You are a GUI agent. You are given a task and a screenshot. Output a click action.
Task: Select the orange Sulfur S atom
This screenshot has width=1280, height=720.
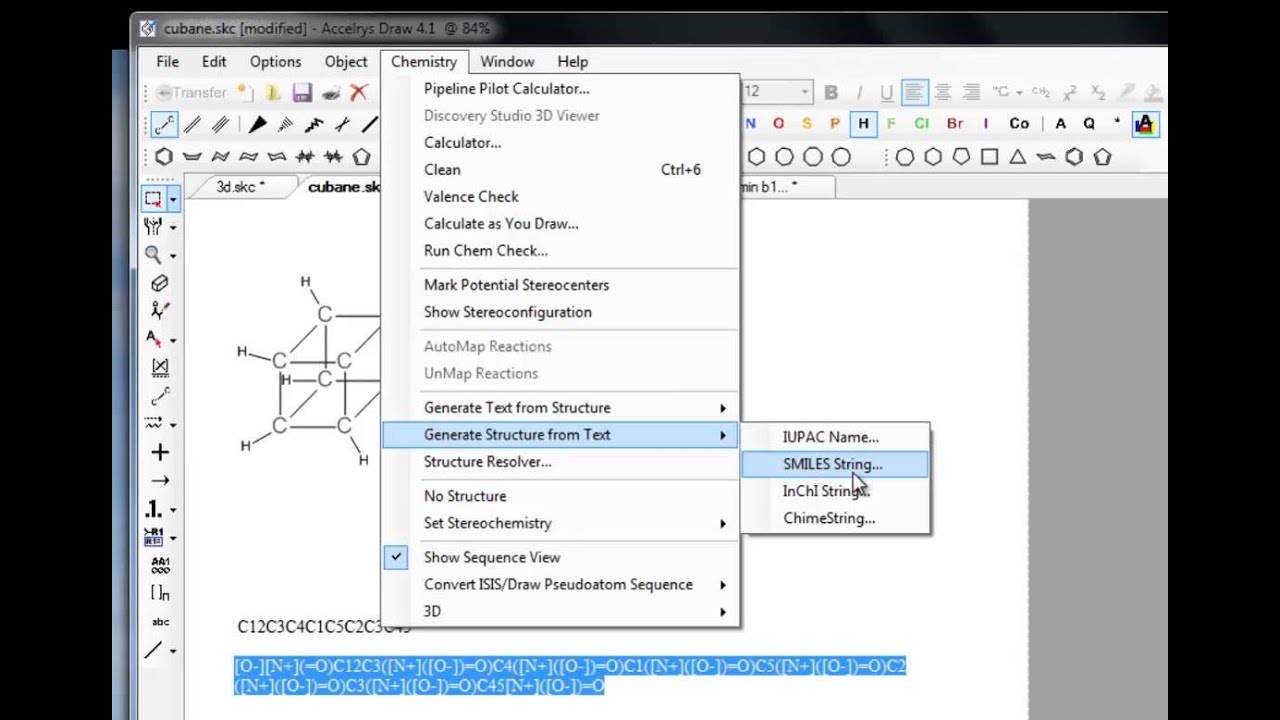point(807,124)
